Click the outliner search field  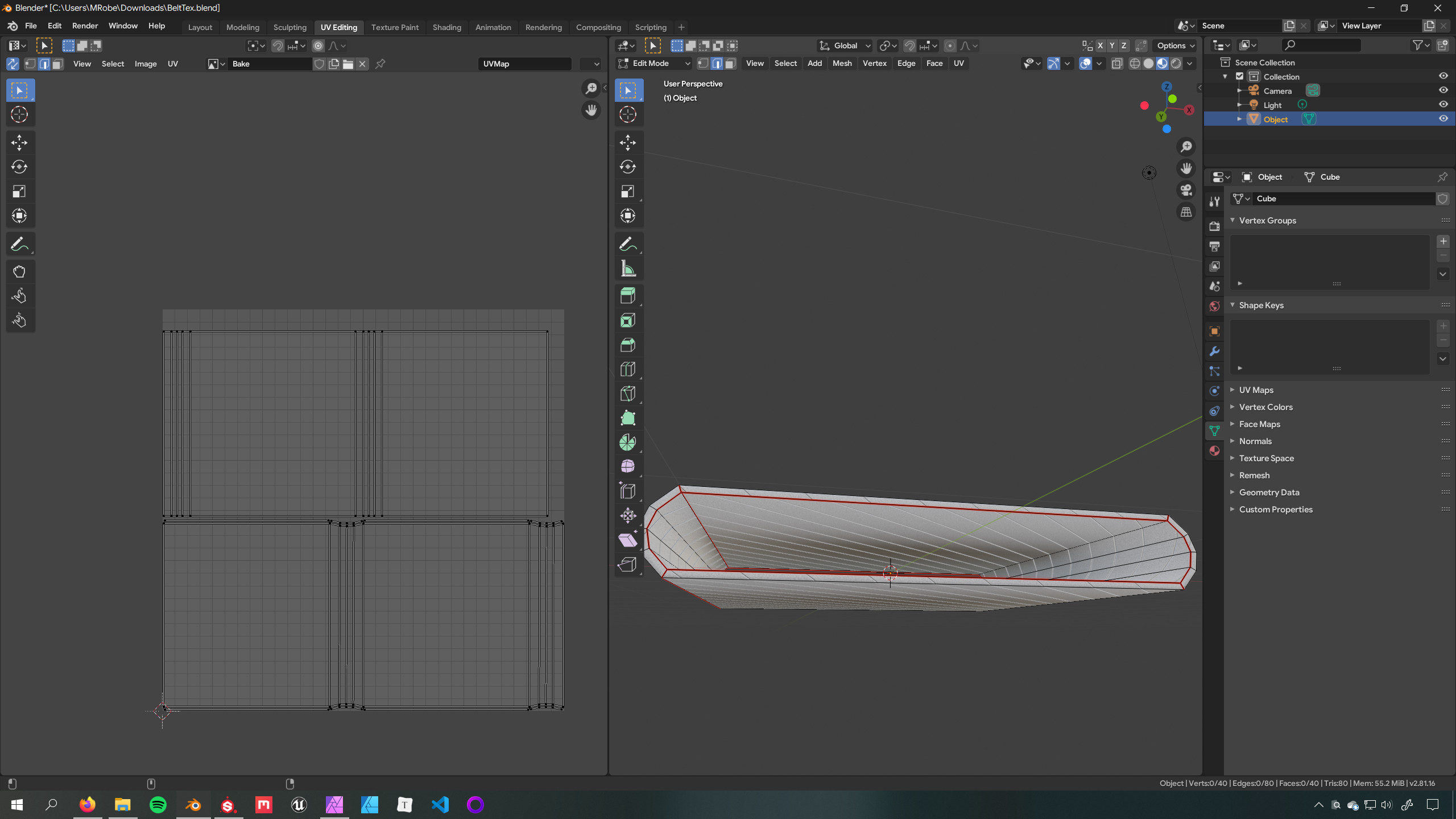pyautogui.click(x=1322, y=45)
